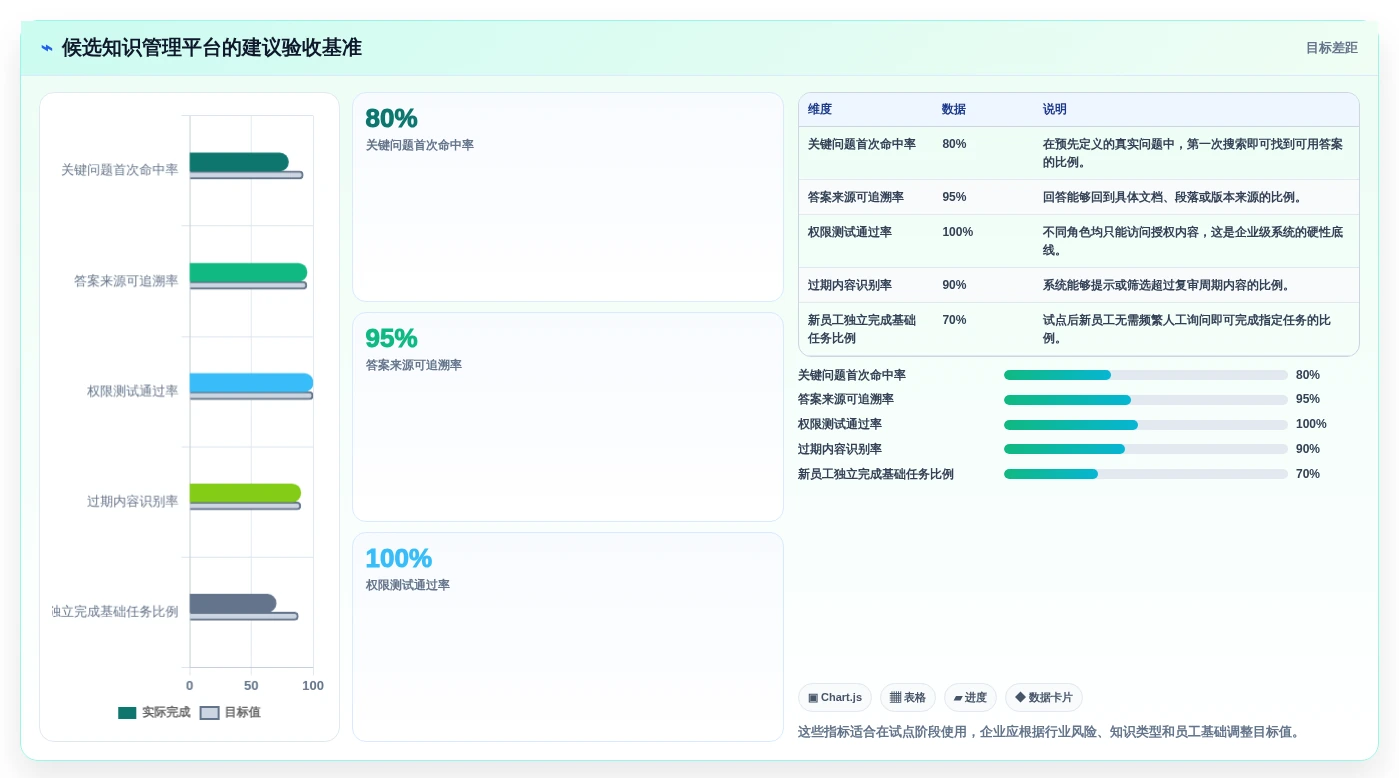This screenshot has height=778, width=1399.
Task: Click the footer note about 试点阶段 indicators
Action: click(x=1051, y=732)
